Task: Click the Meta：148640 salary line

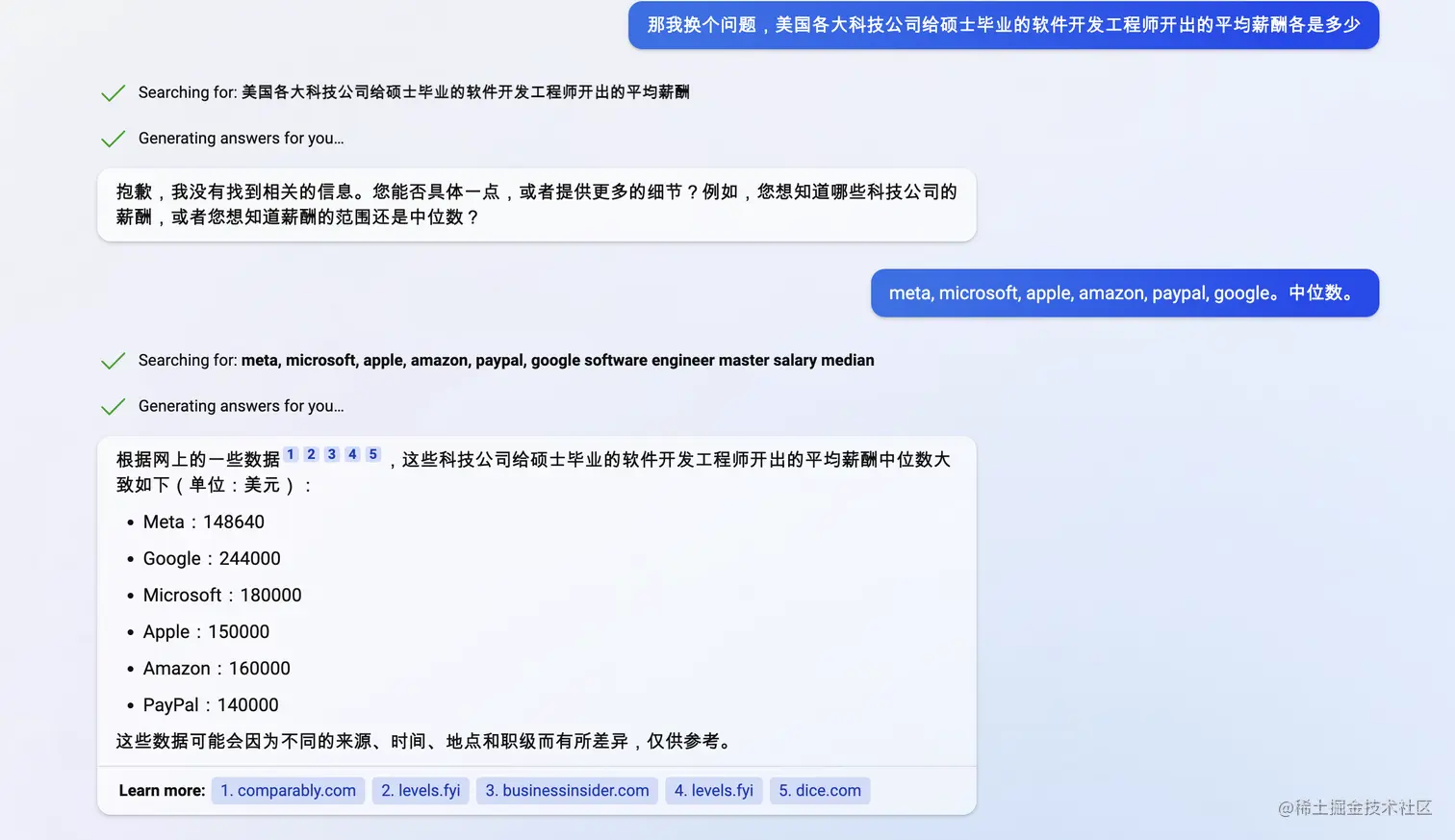Action: coord(203,522)
